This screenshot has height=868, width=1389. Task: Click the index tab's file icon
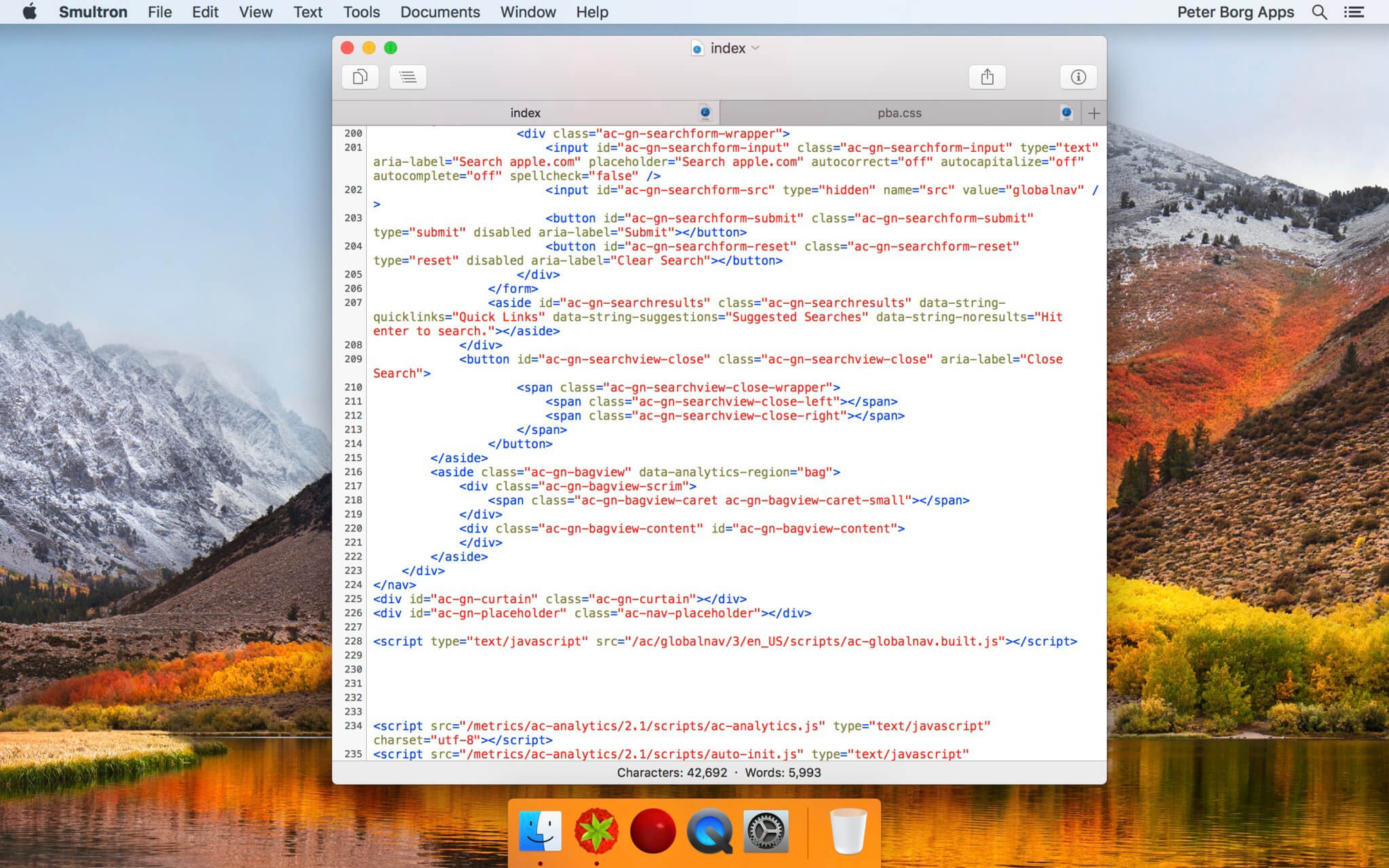tap(705, 113)
